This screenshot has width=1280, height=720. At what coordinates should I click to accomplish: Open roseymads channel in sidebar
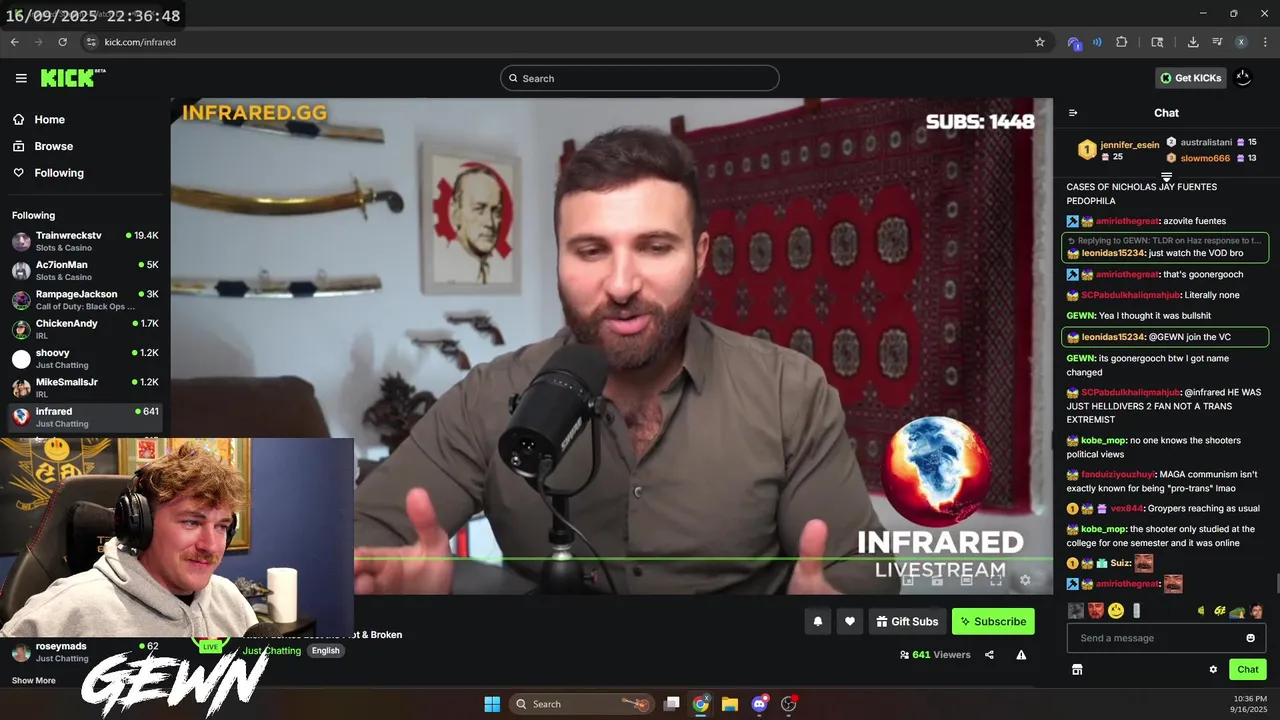[85, 652]
